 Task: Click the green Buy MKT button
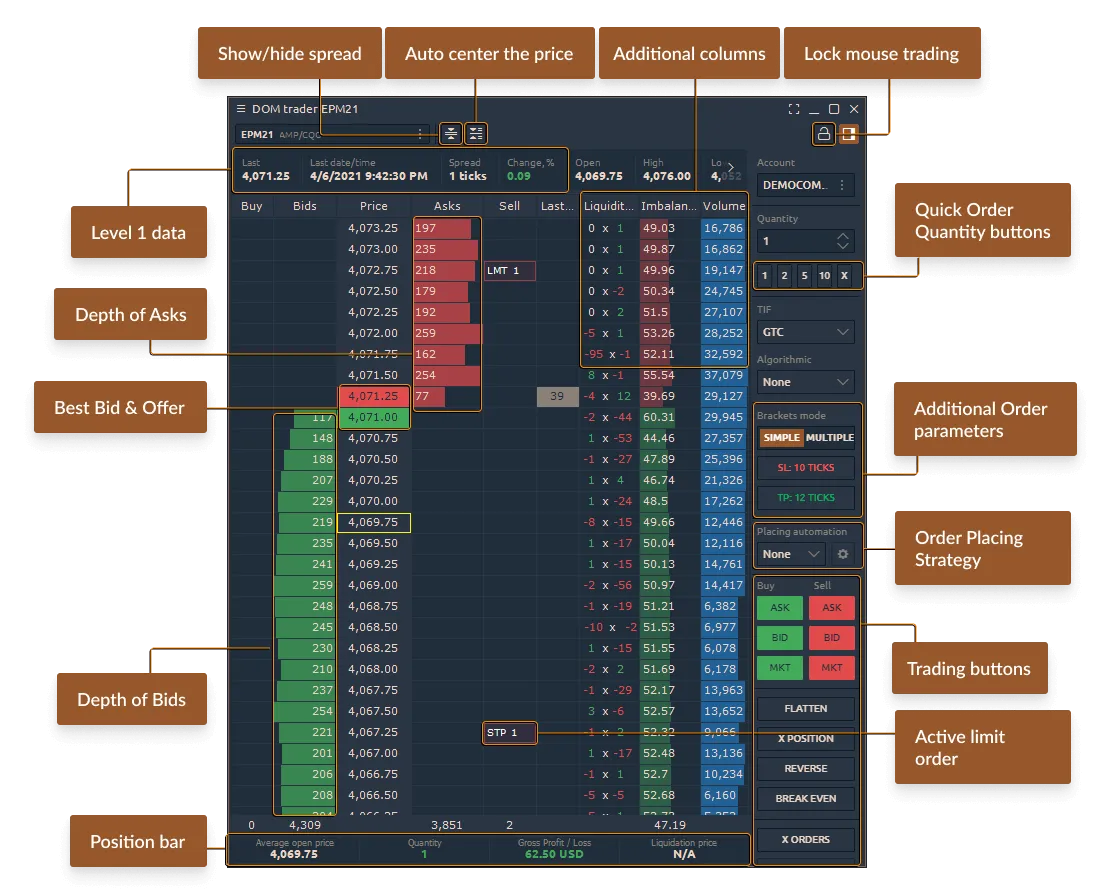(779, 667)
